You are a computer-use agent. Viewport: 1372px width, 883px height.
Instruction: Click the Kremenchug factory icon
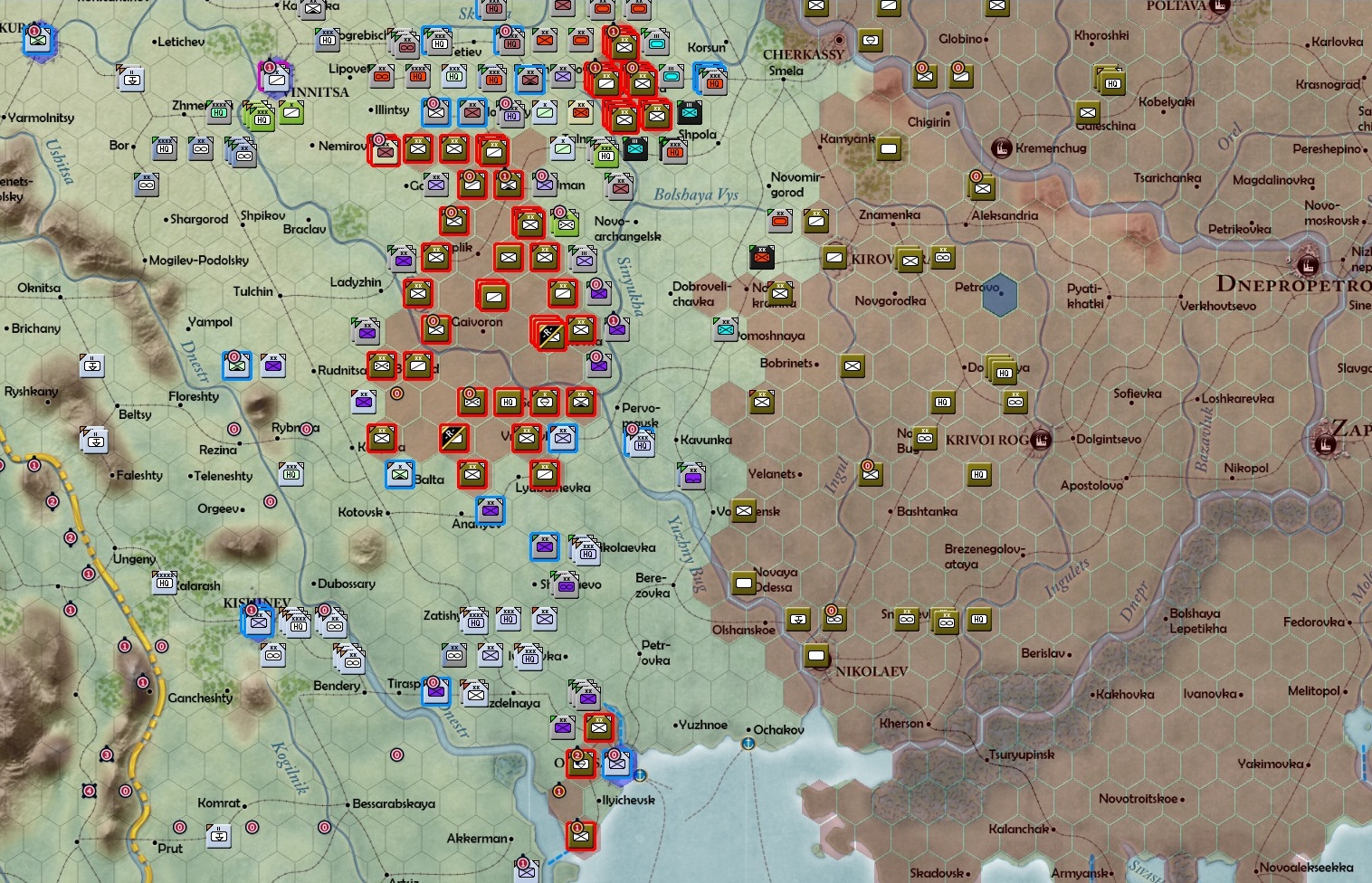coord(1001,148)
